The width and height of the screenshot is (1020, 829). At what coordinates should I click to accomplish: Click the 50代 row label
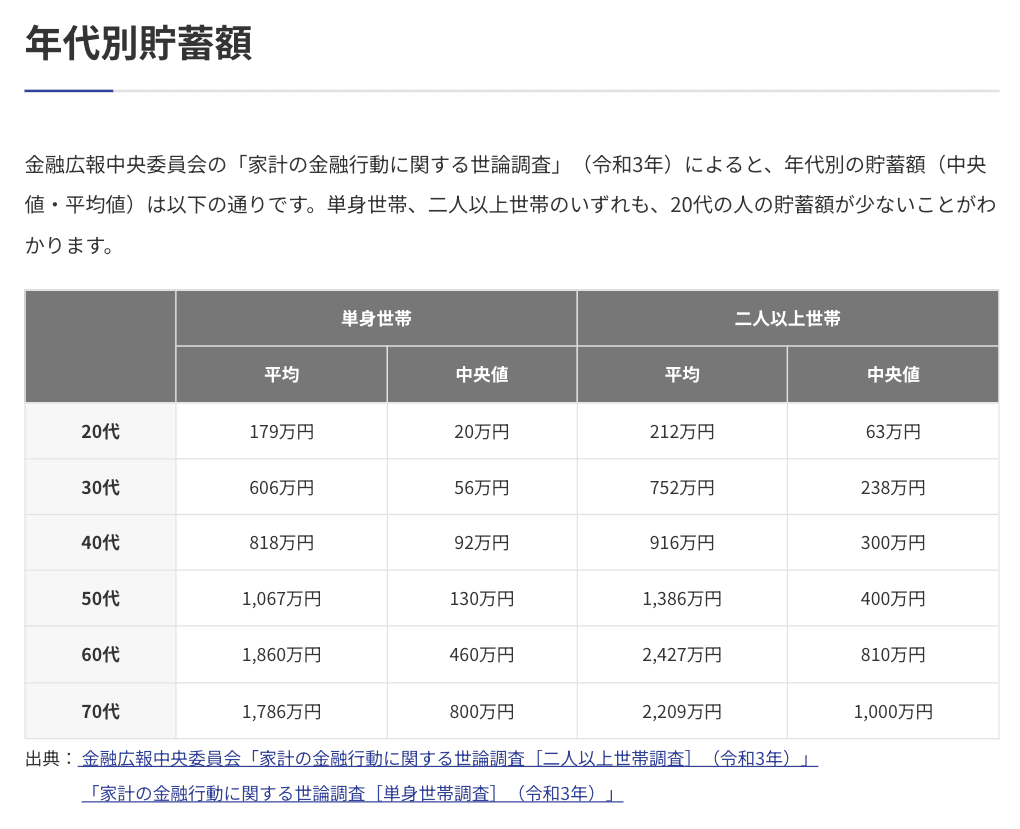click(x=100, y=599)
